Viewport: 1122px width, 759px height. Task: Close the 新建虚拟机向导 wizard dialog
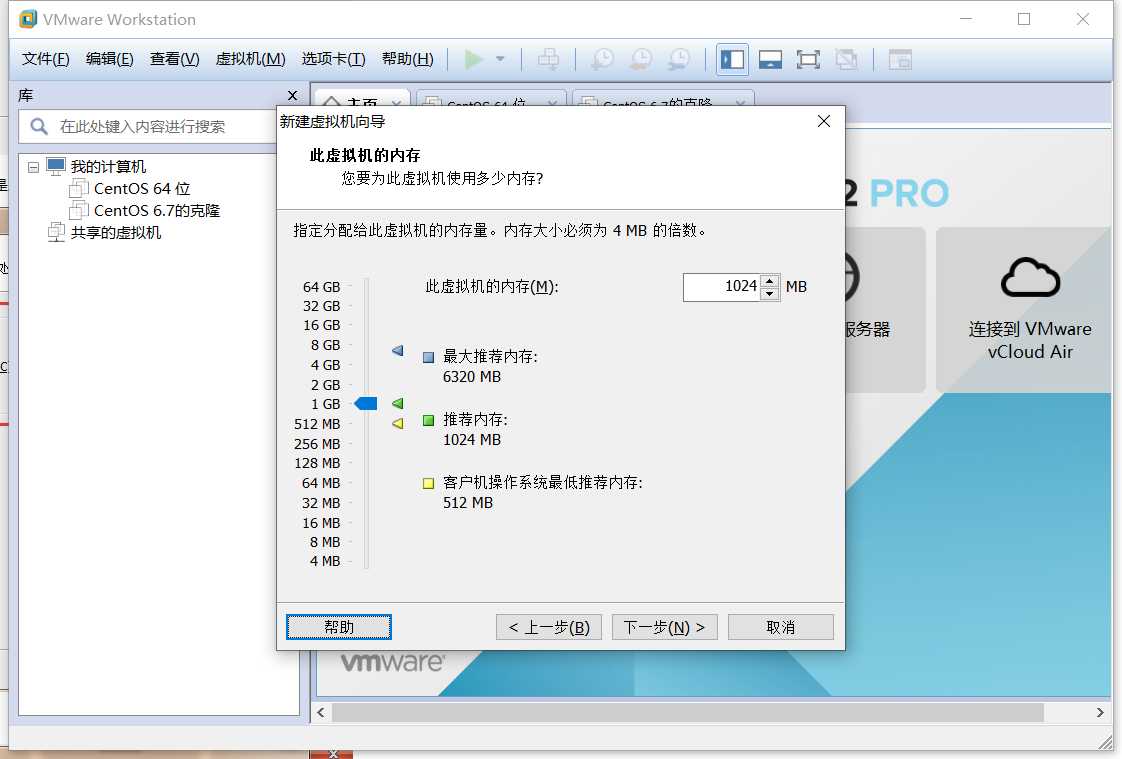(x=824, y=122)
